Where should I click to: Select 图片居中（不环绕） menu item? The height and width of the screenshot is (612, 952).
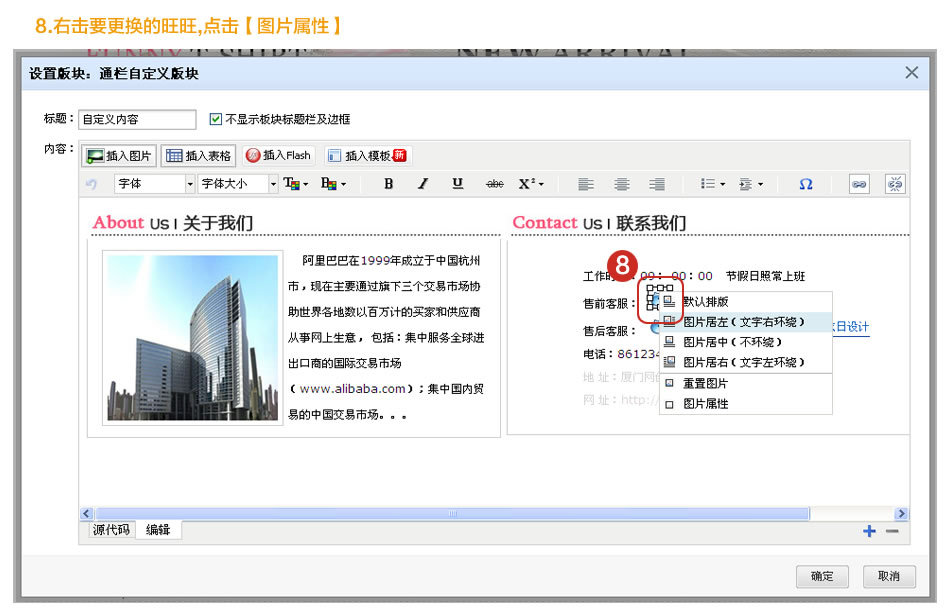746,342
